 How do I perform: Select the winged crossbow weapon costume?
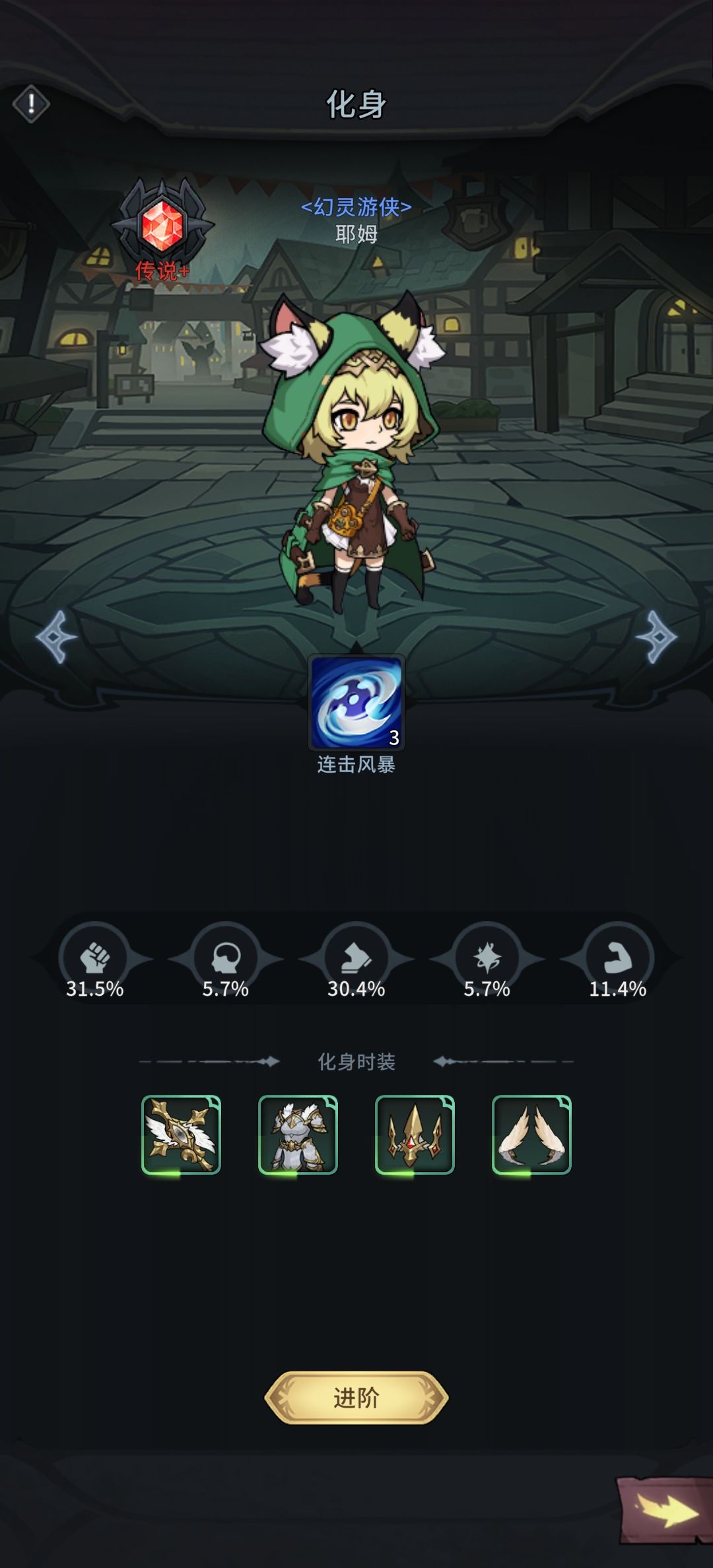coord(182,1135)
